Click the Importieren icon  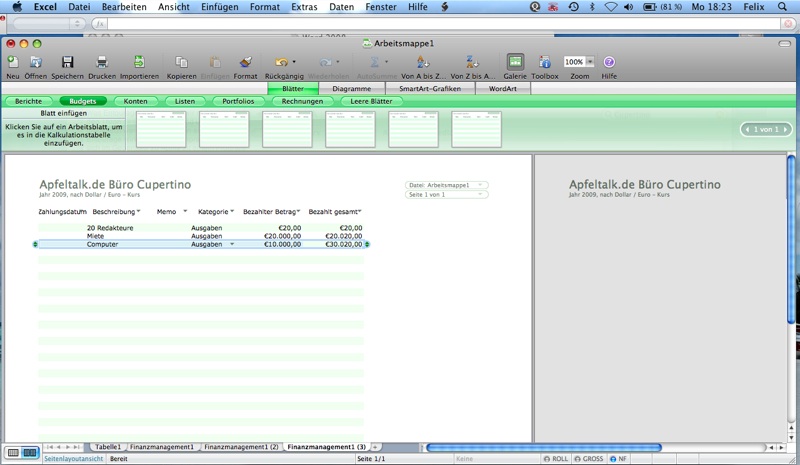click(139, 62)
